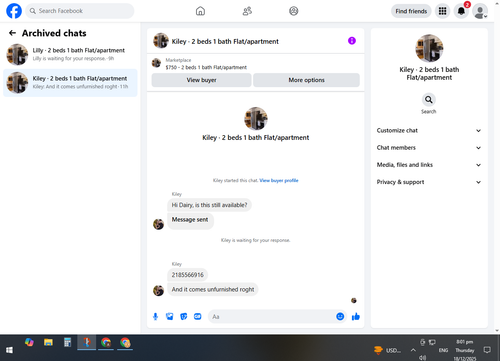The width and height of the screenshot is (500, 361).
Task: Click the message '2185566916'
Action: (188, 275)
